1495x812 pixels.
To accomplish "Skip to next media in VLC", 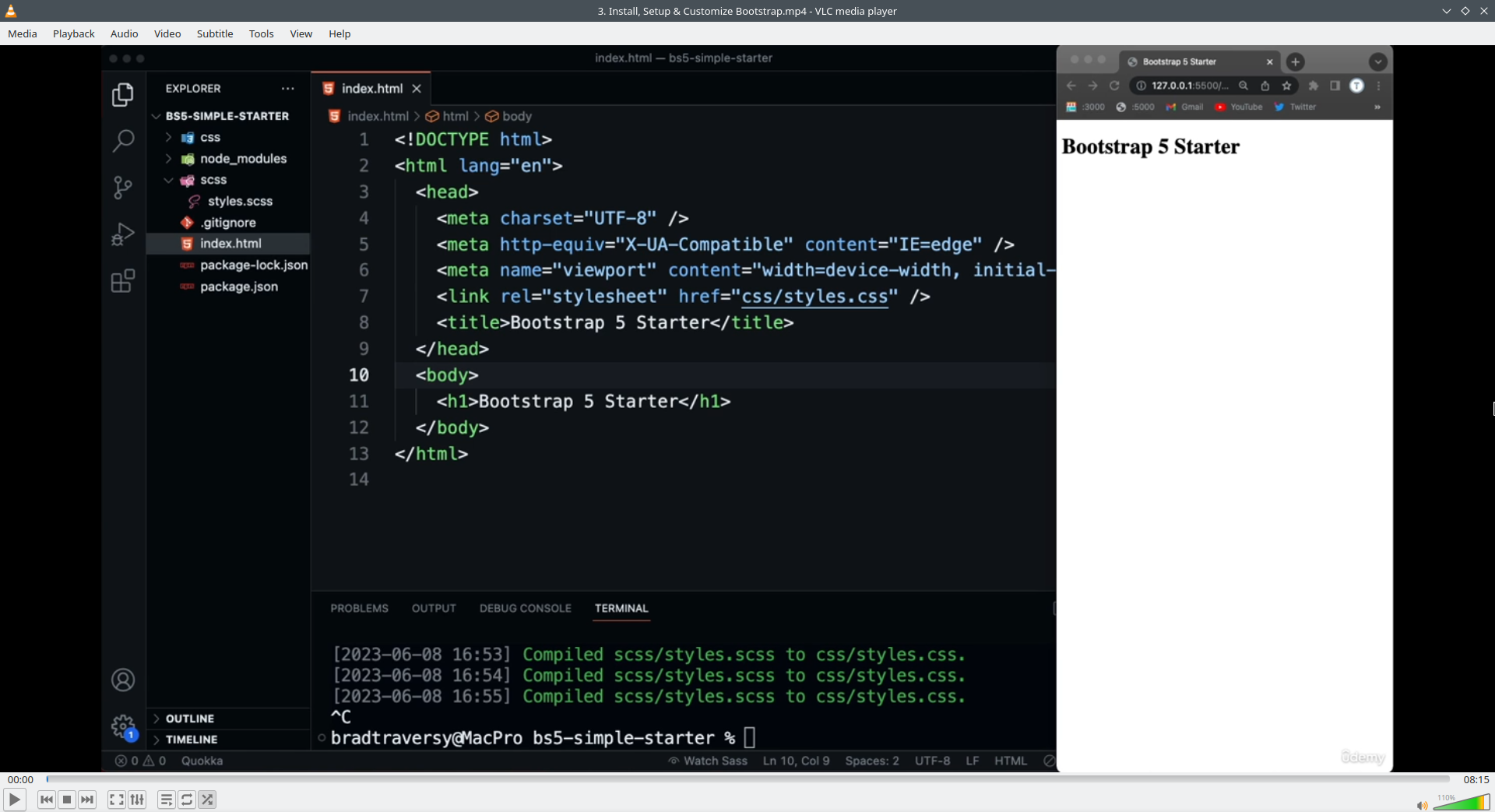I will click(87, 800).
